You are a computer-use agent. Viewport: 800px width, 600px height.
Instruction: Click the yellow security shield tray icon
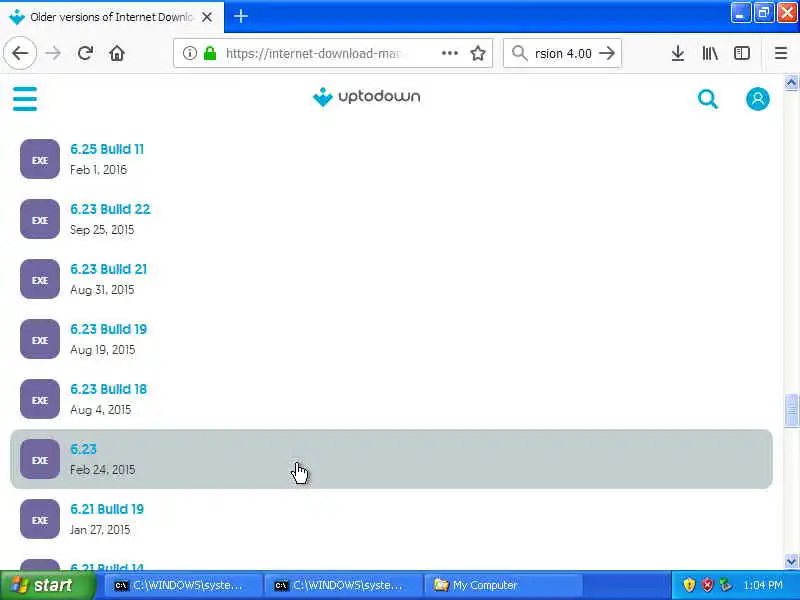click(689, 585)
